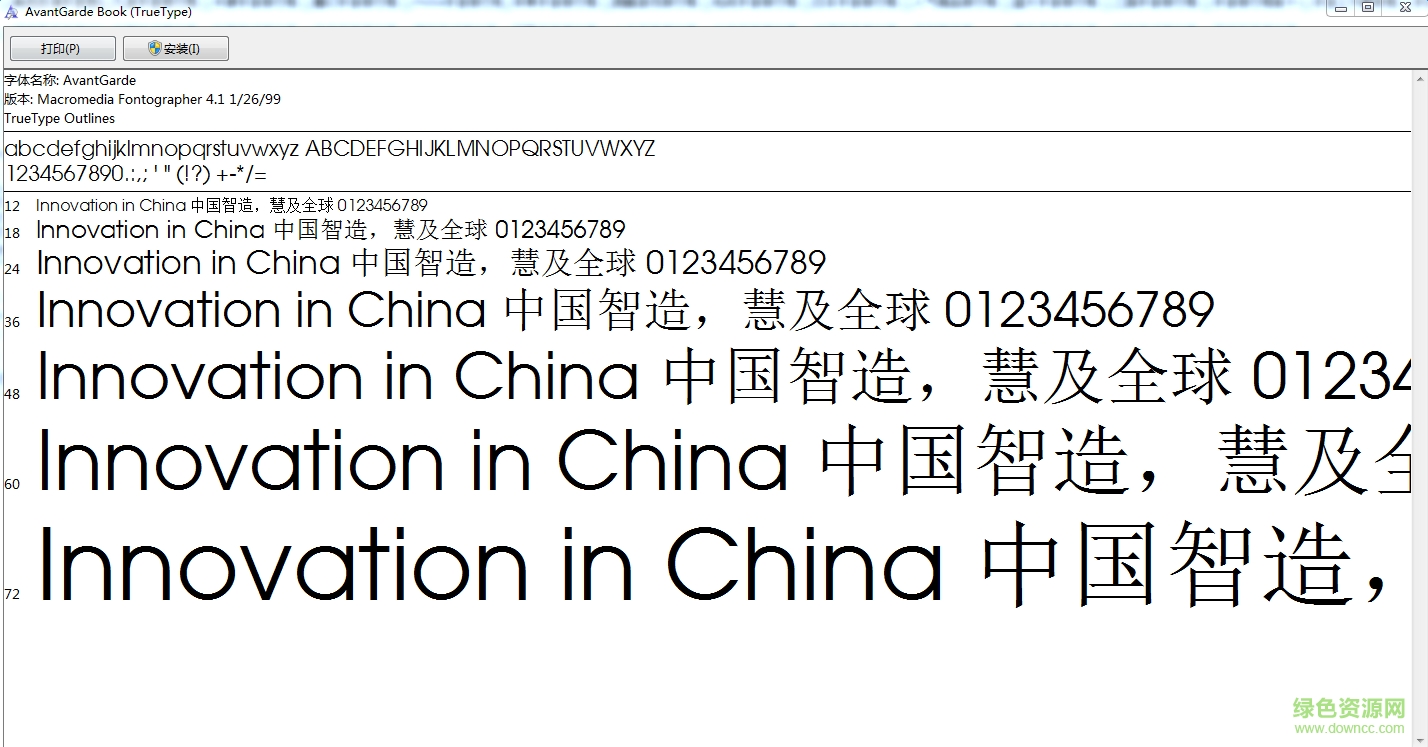Click the 1234567890 numerals and punctuation line

(x=136, y=174)
